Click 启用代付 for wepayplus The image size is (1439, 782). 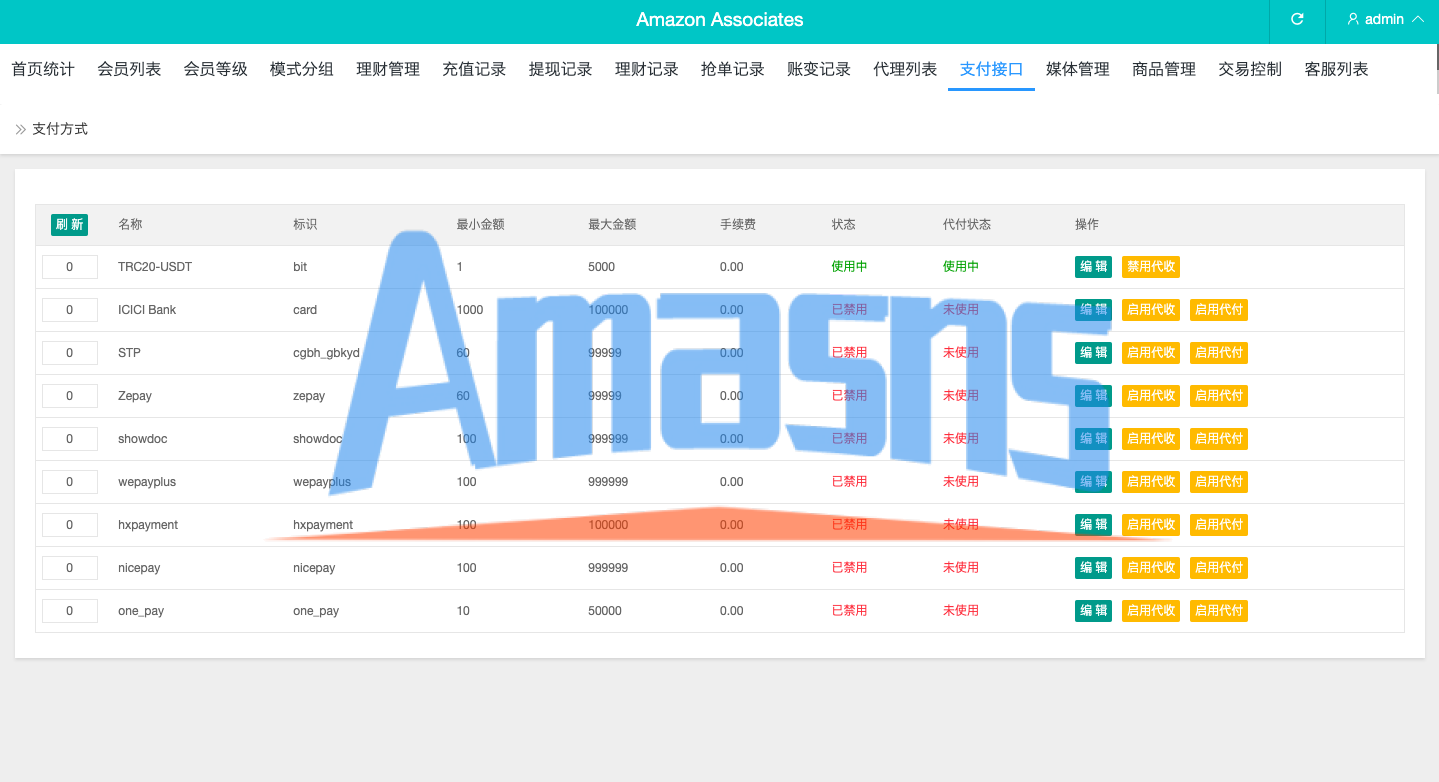(1219, 481)
